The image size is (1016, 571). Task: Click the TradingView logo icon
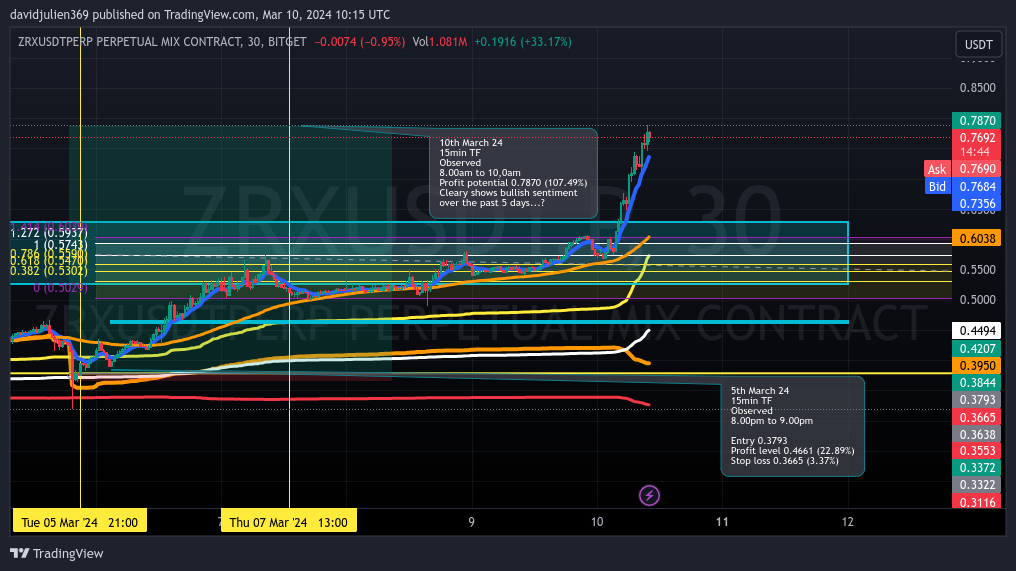click(19, 554)
